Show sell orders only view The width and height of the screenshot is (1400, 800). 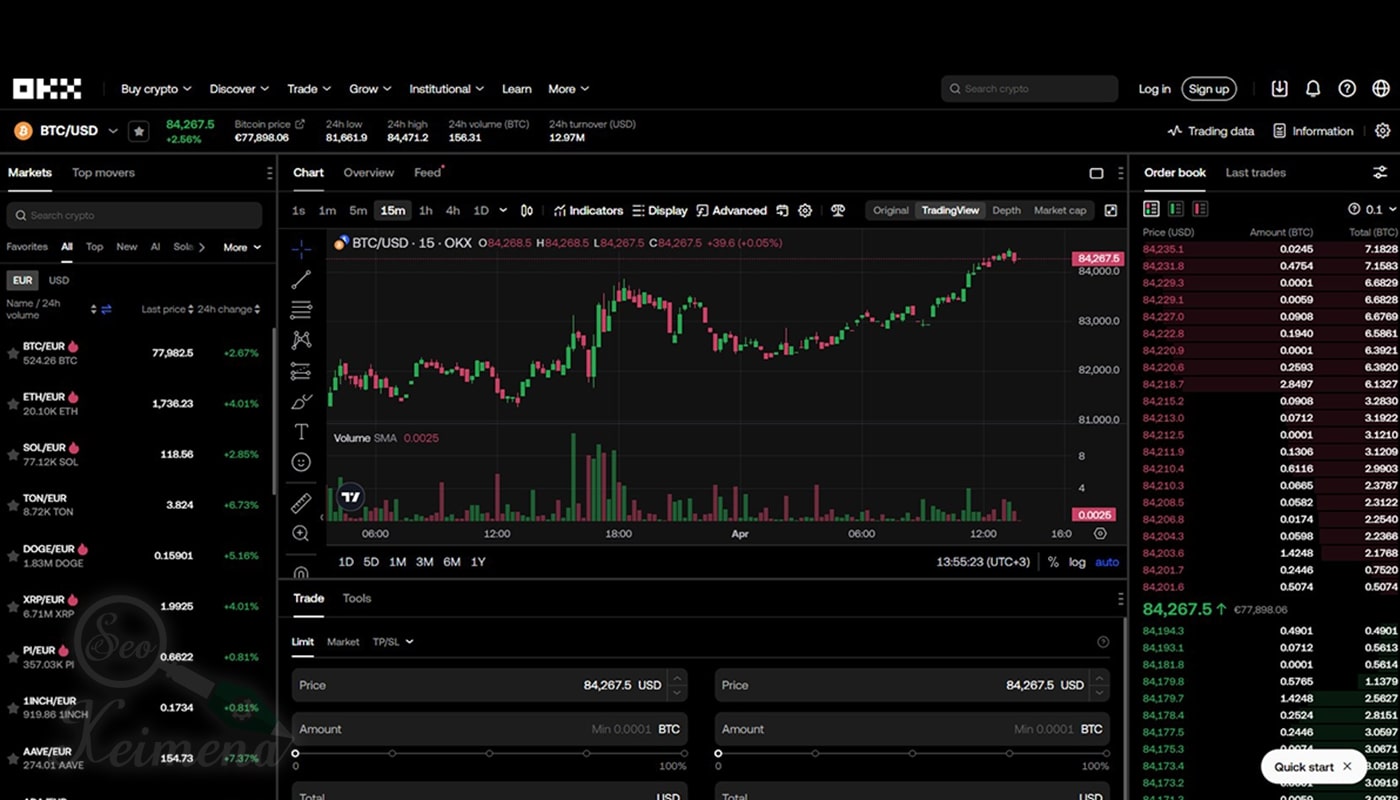1200,209
